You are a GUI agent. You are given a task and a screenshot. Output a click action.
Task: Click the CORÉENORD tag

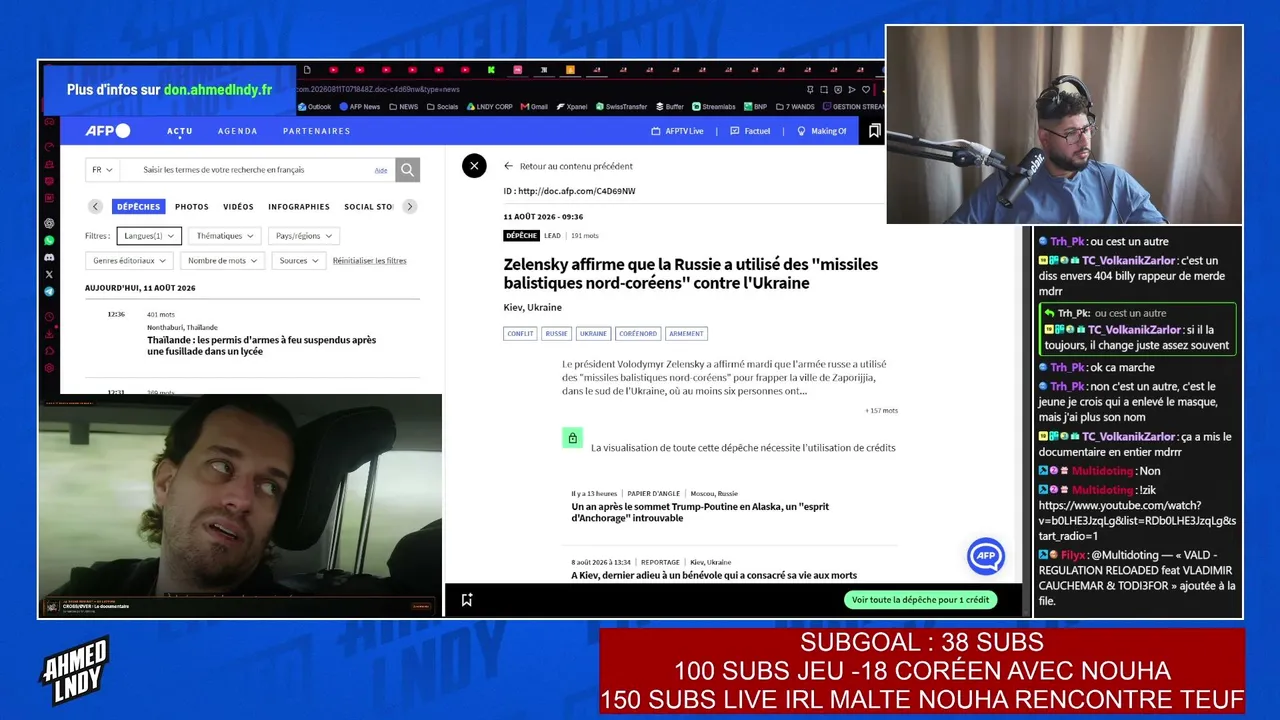pos(638,334)
